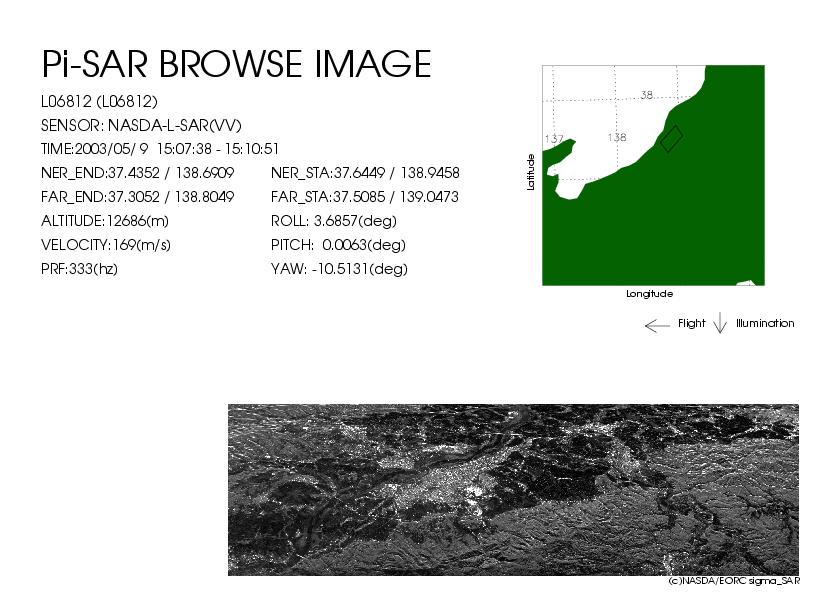The width and height of the screenshot is (822, 595).
Task: Click the scene footprint rectangle on map
Action: (x=672, y=139)
